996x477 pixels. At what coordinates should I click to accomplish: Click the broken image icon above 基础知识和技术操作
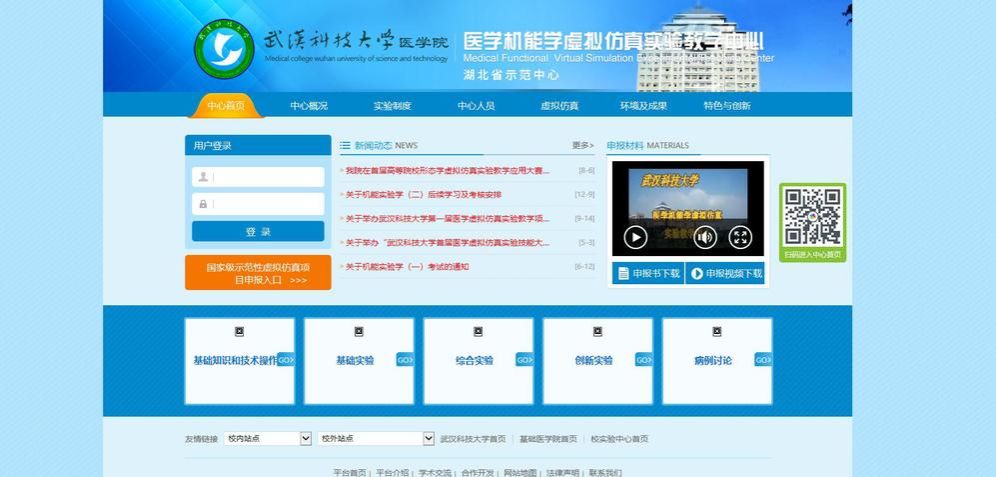point(239,332)
